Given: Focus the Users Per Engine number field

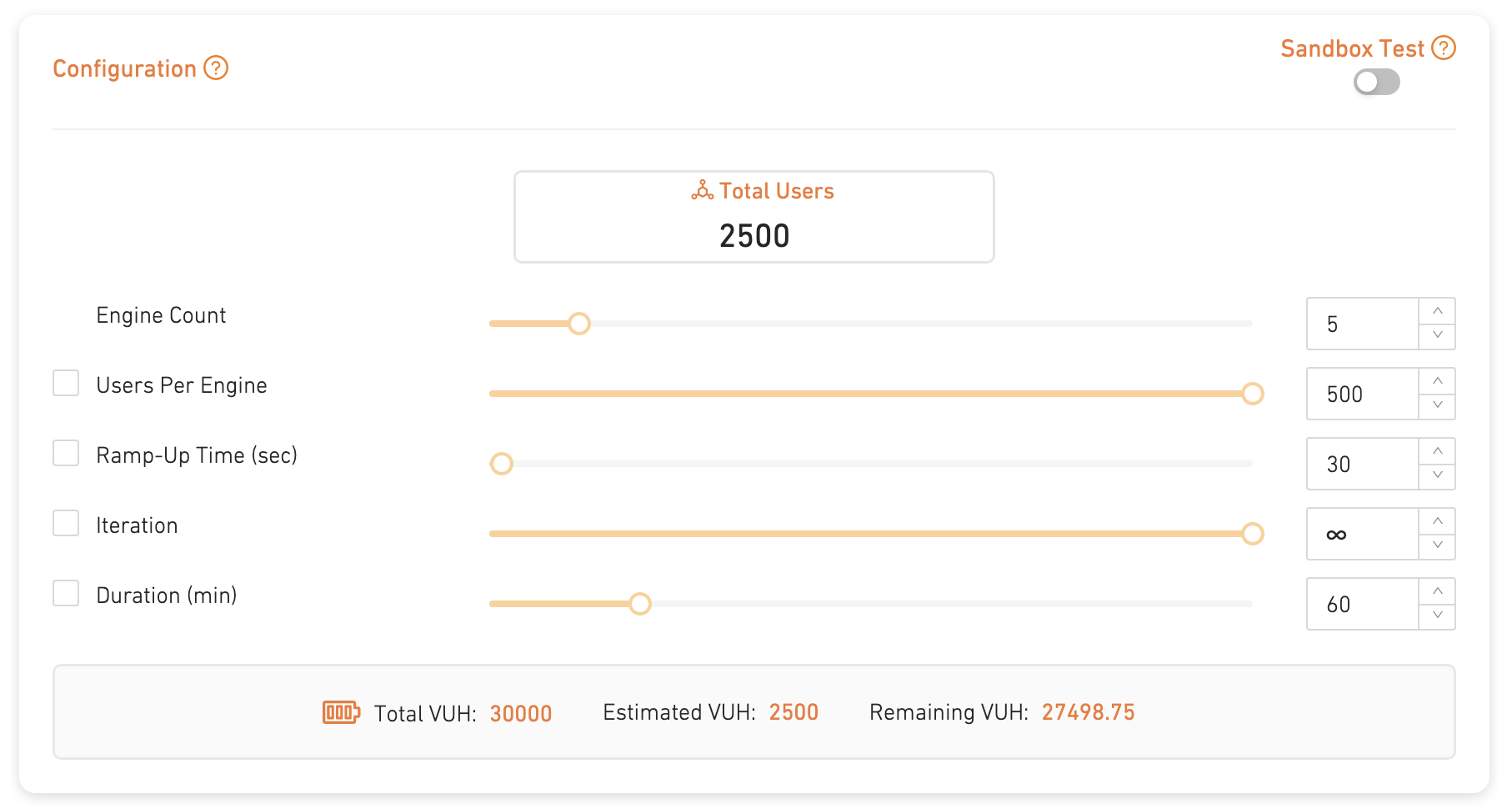Looking at the screenshot, I should 1363,394.
